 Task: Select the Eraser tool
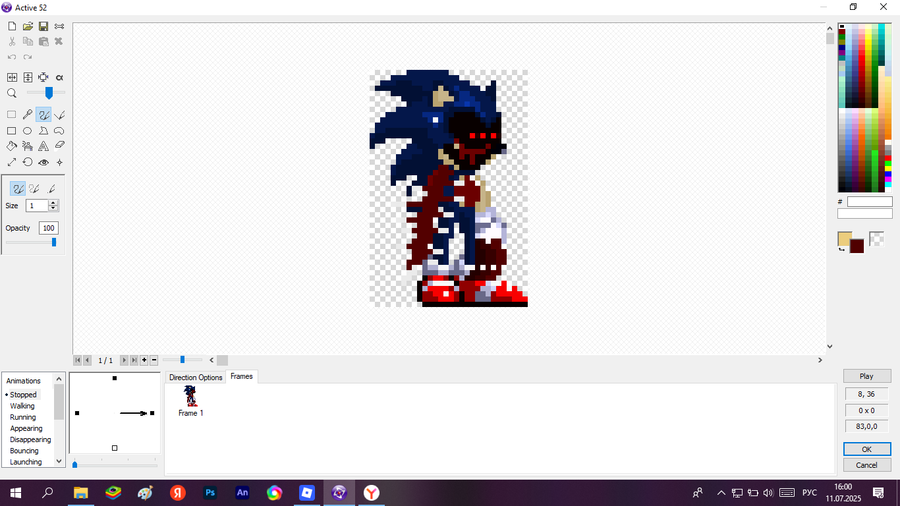point(59,146)
